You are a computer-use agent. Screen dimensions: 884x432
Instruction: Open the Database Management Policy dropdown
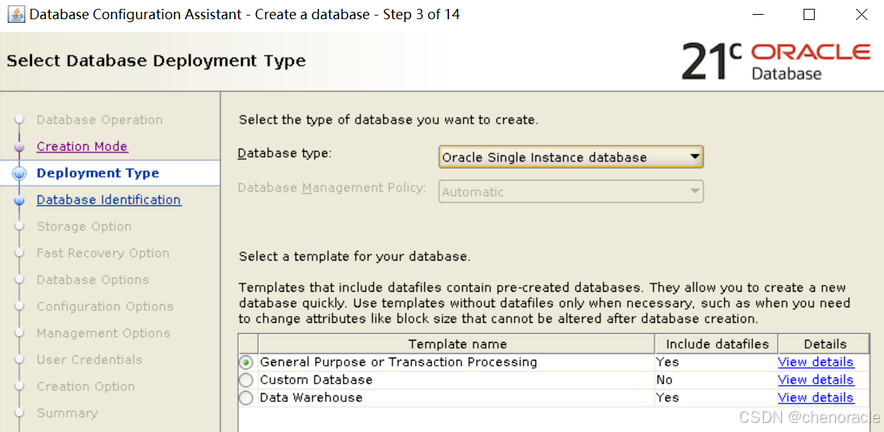(571, 192)
